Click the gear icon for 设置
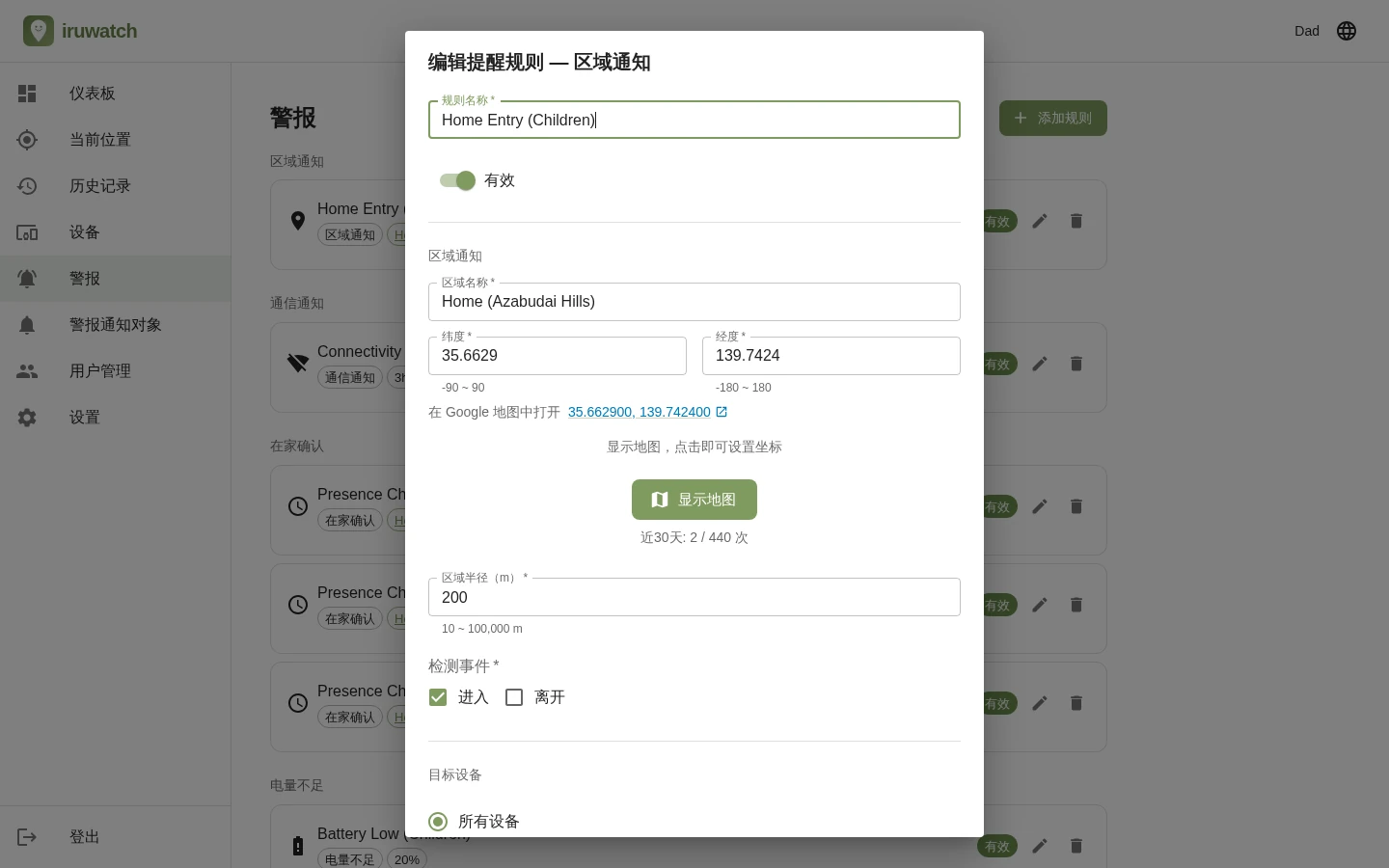This screenshot has height=868, width=1389. pyautogui.click(x=27, y=418)
